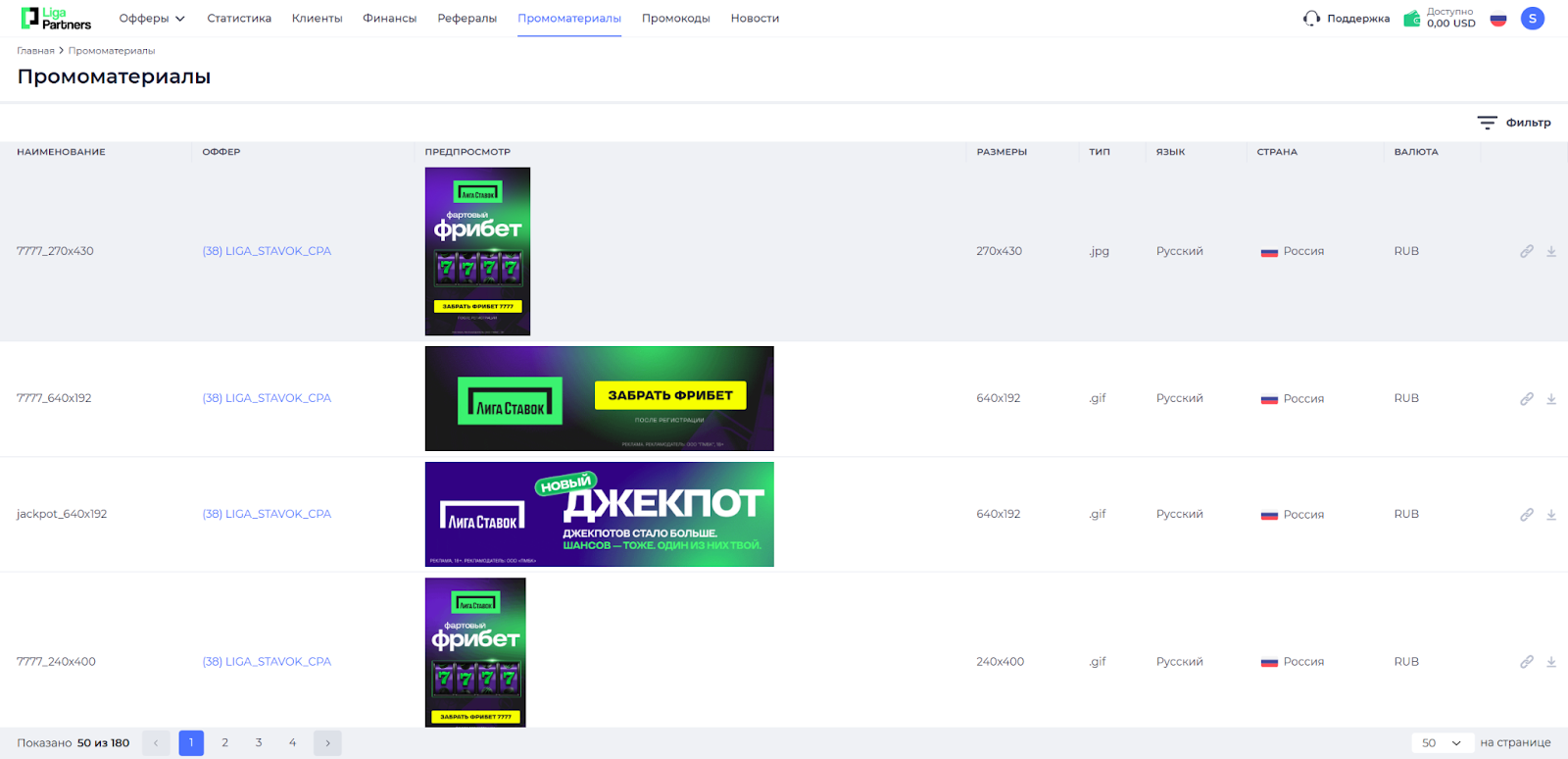Open LIGA_STAVOK_CPA offer for 7777_270x430
Image resolution: width=1568 pixels, height=759 pixels.
(x=267, y=251)
